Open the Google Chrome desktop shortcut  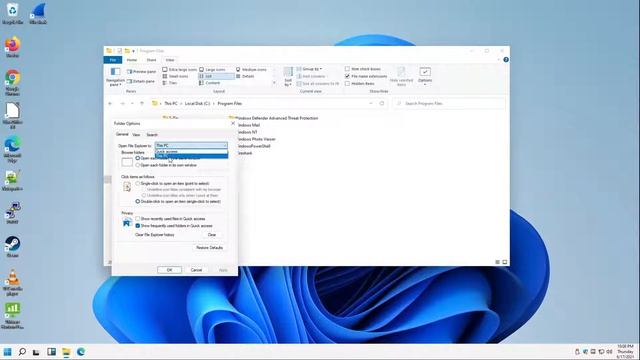point(12,82)
